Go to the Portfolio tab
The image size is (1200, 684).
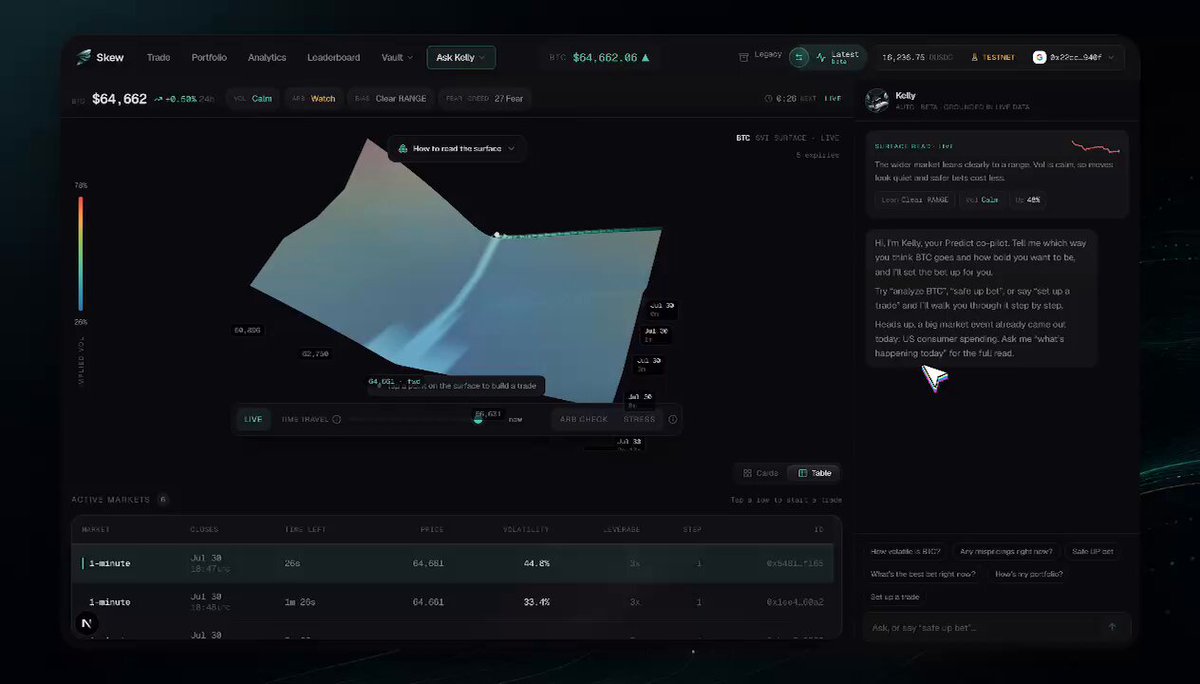coord(209,58)
